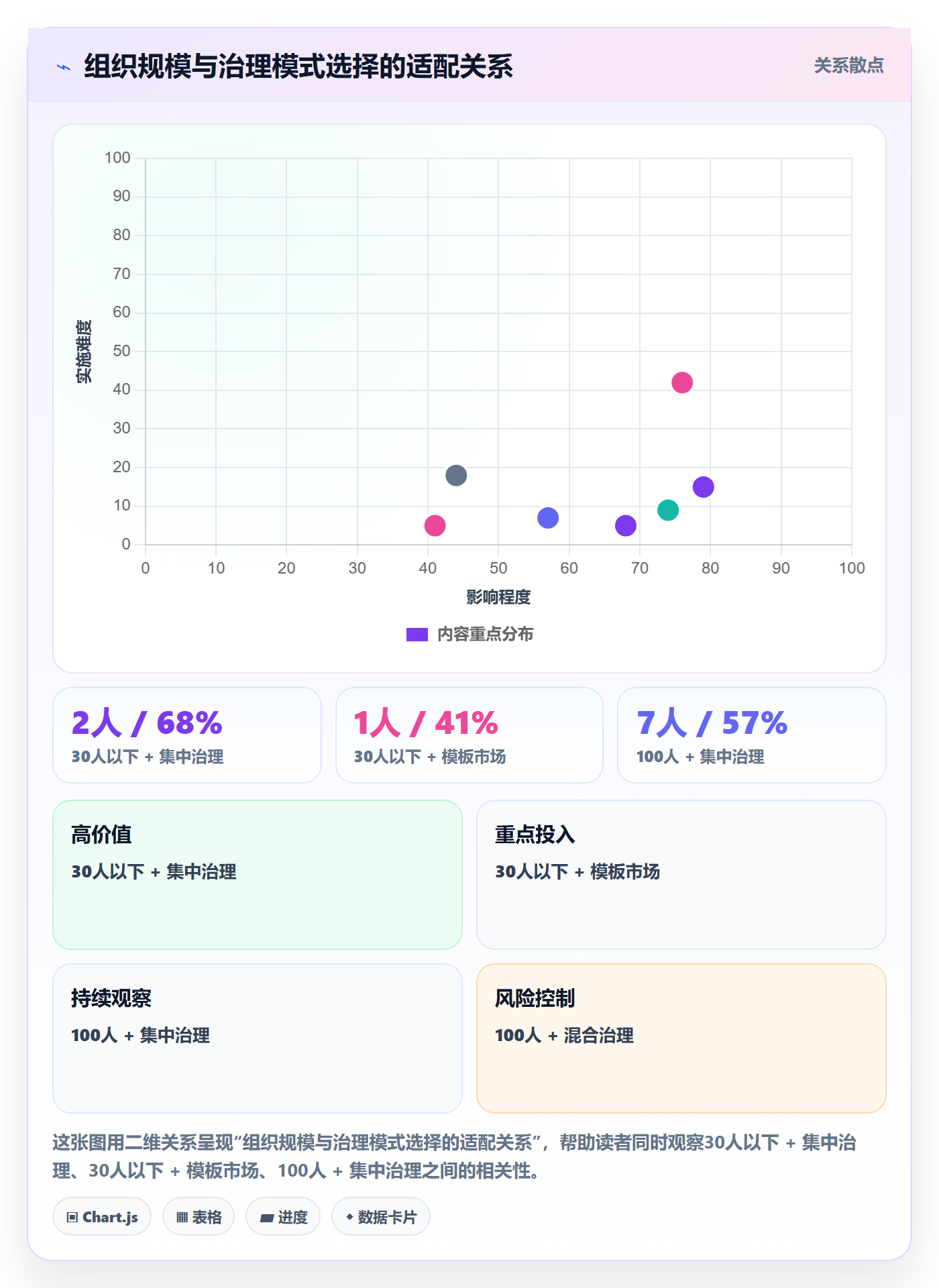This screenshot has height=1288, width=939.
Task: Select the 重点投入 quadrant card
Action: click(x=681, y=875)
